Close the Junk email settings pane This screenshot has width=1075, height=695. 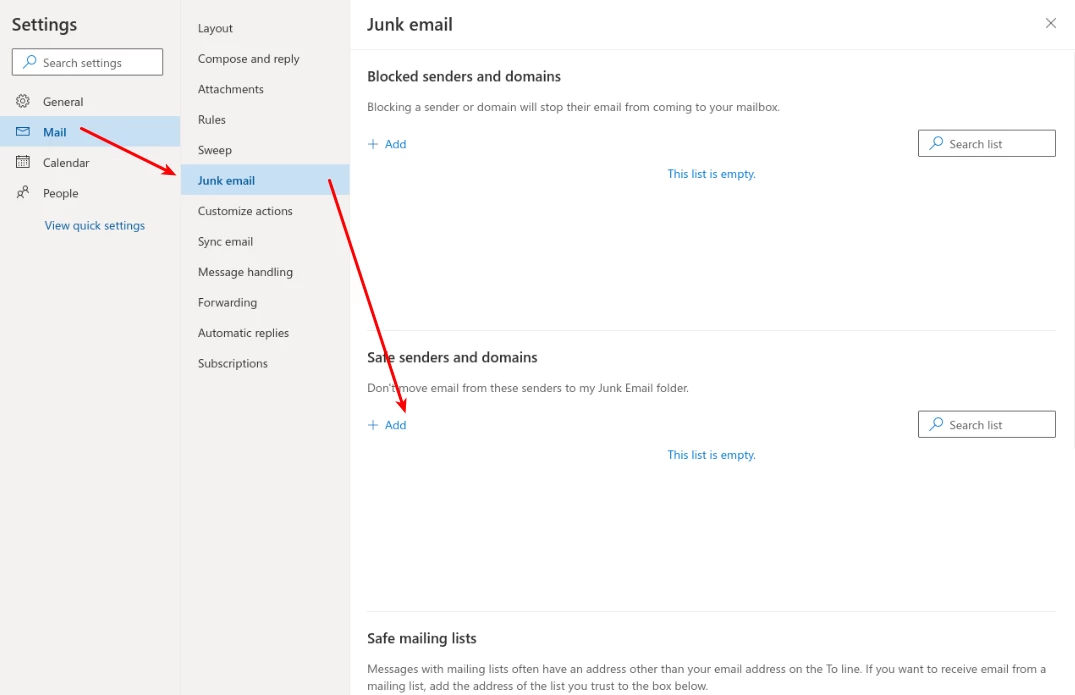1051,22
